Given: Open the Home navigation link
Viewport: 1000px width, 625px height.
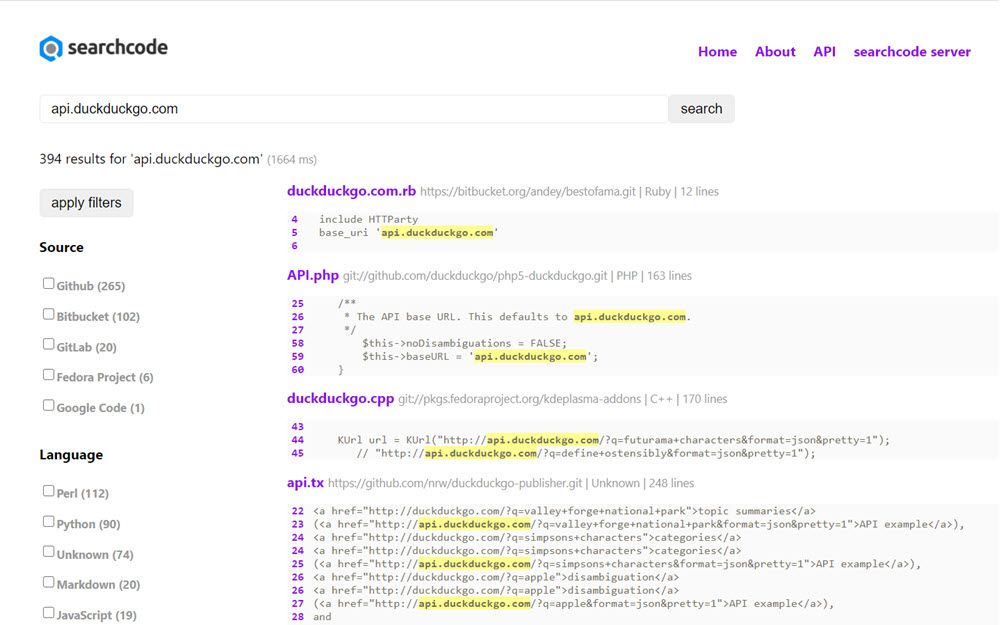Looking at the screenshot, I should tap(717, 52).
